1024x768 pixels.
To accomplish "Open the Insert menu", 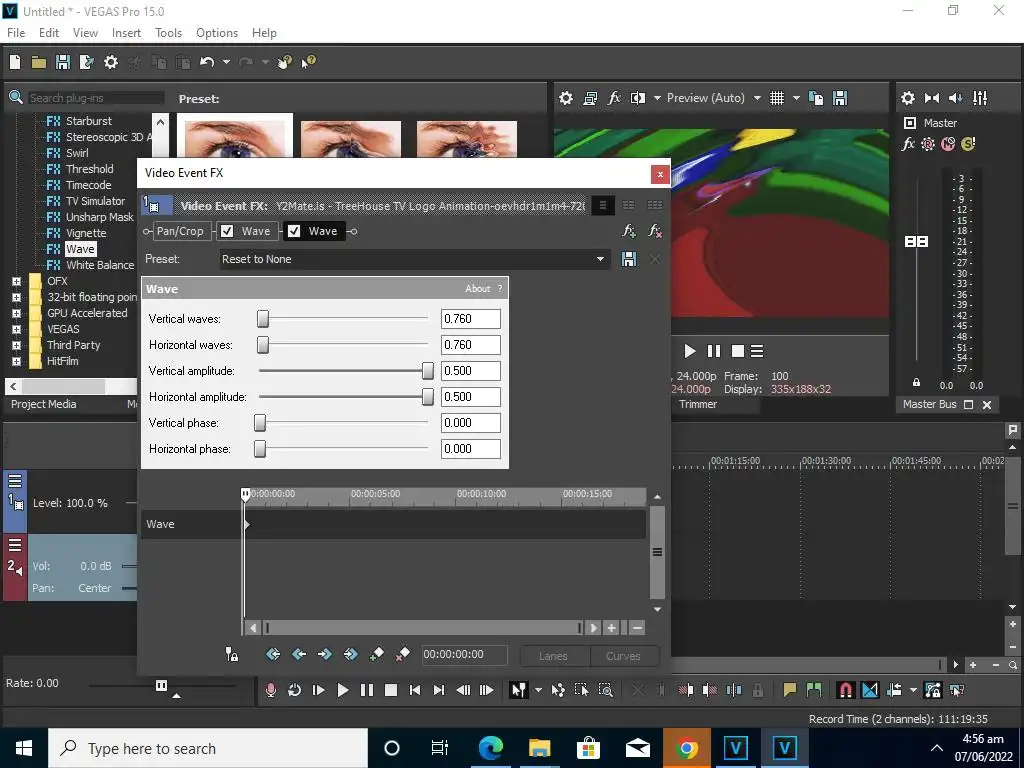I will click(x=126, y=33).
